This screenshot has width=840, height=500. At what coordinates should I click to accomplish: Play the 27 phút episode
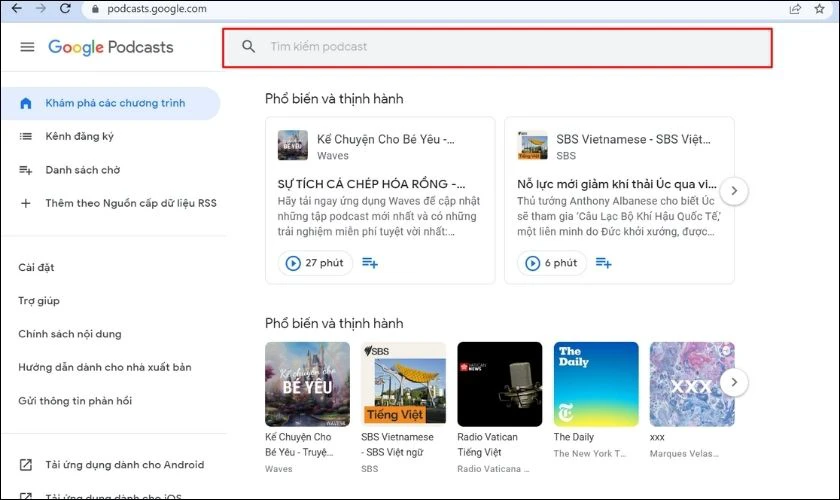[315, 263]
